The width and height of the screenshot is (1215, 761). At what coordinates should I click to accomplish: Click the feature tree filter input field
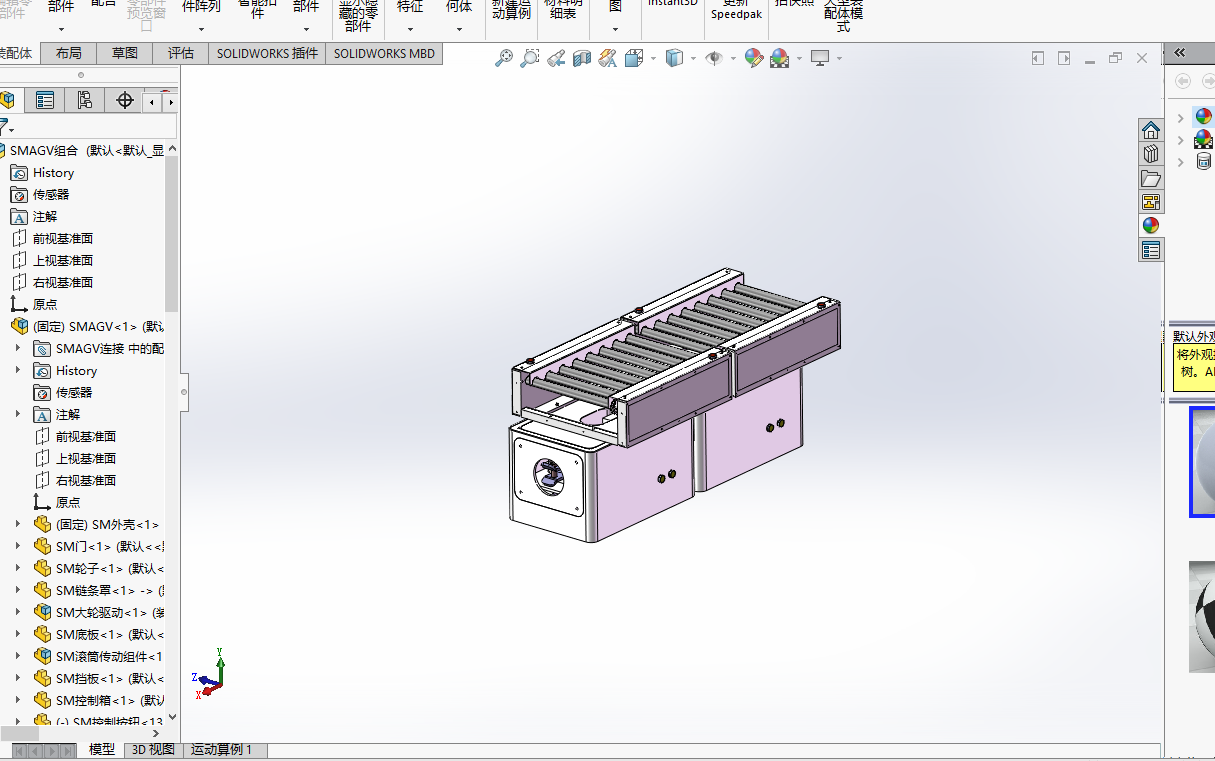click(x=94, y=127)
